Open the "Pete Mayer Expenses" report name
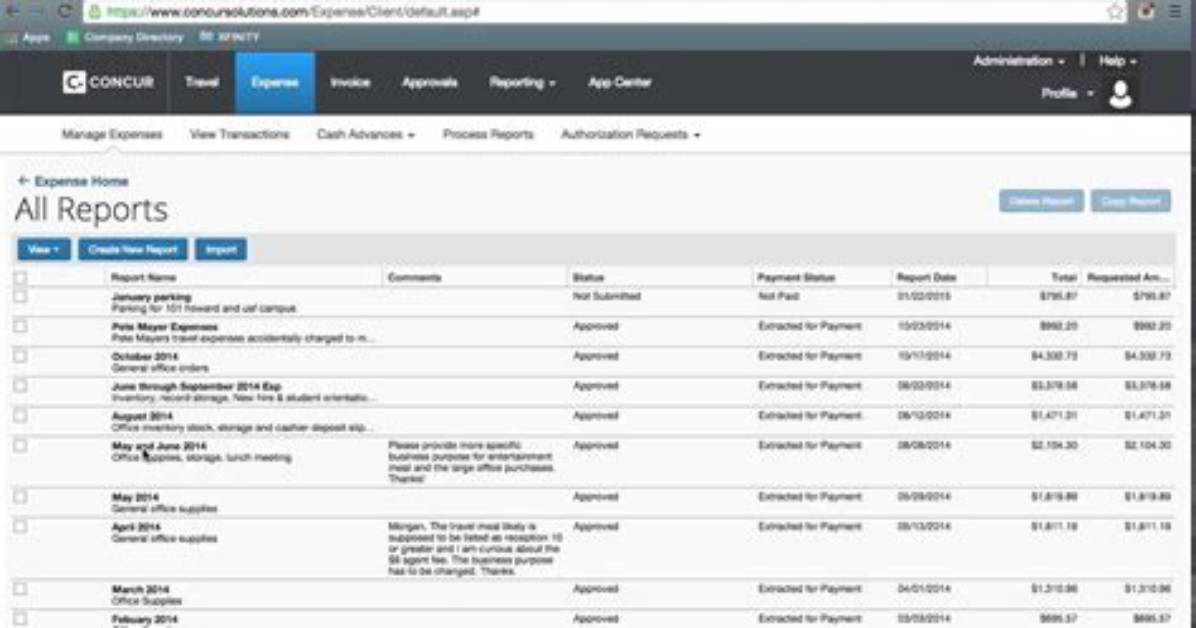Image resolution: width=1196 pixels, height=628 pixels. pos(164,327)
